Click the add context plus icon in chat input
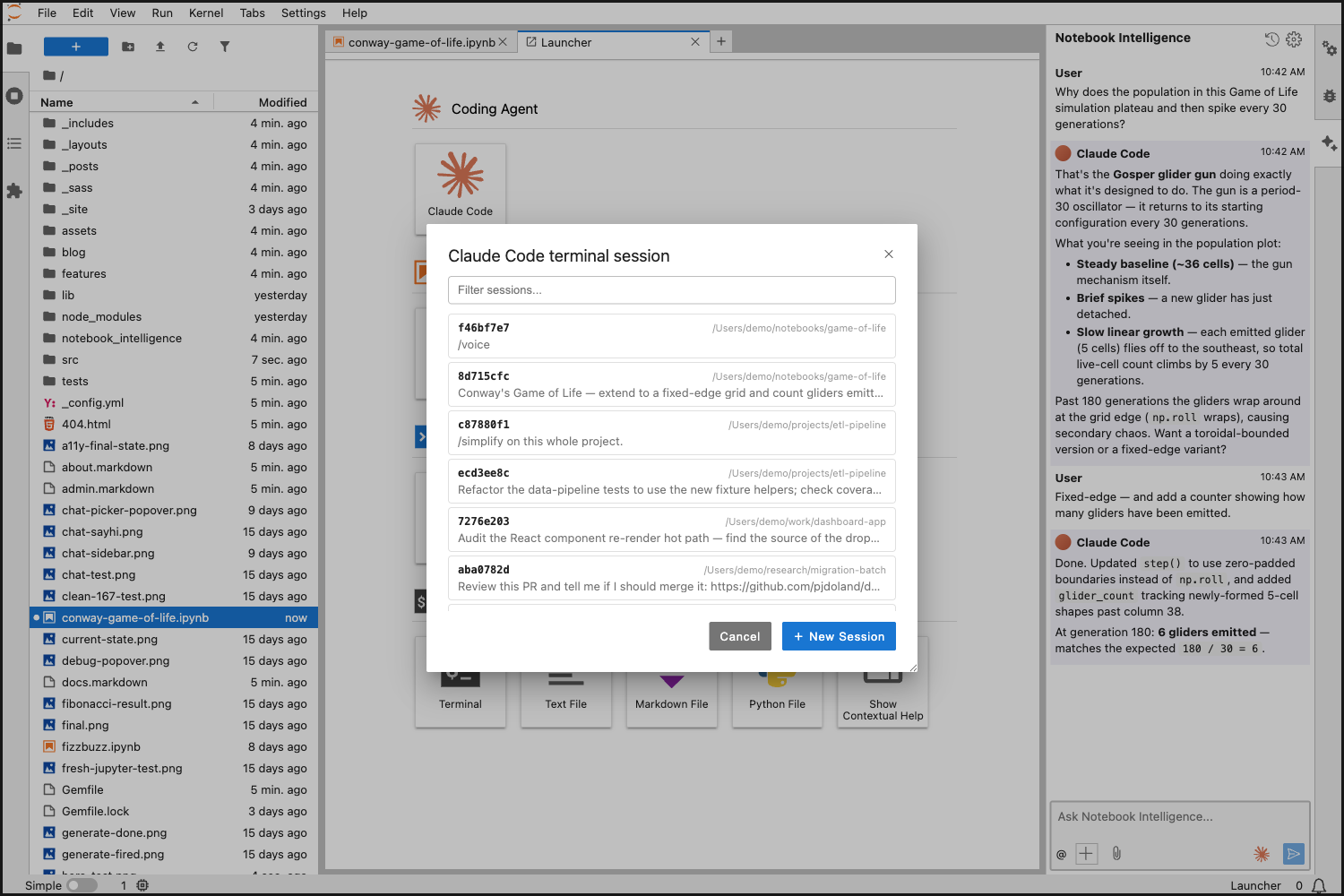Screen dimensions: 1344x896 pos(1087,854)
